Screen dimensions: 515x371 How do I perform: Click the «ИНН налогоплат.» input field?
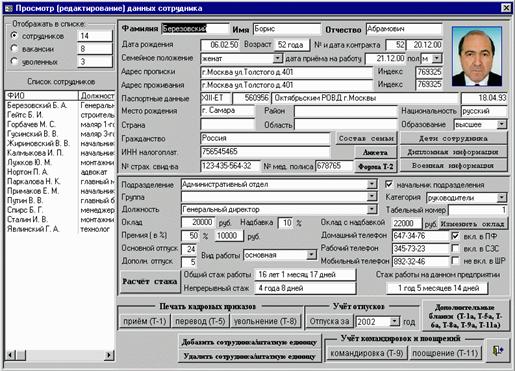pyautogui.click(x=265, y=152)
